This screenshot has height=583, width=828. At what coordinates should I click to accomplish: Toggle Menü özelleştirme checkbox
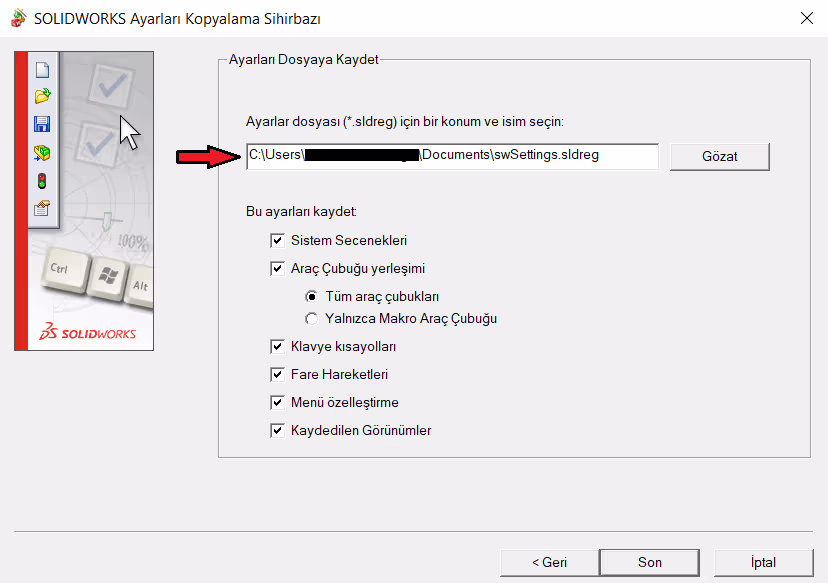pyautogui.click(x=277, y=403)
